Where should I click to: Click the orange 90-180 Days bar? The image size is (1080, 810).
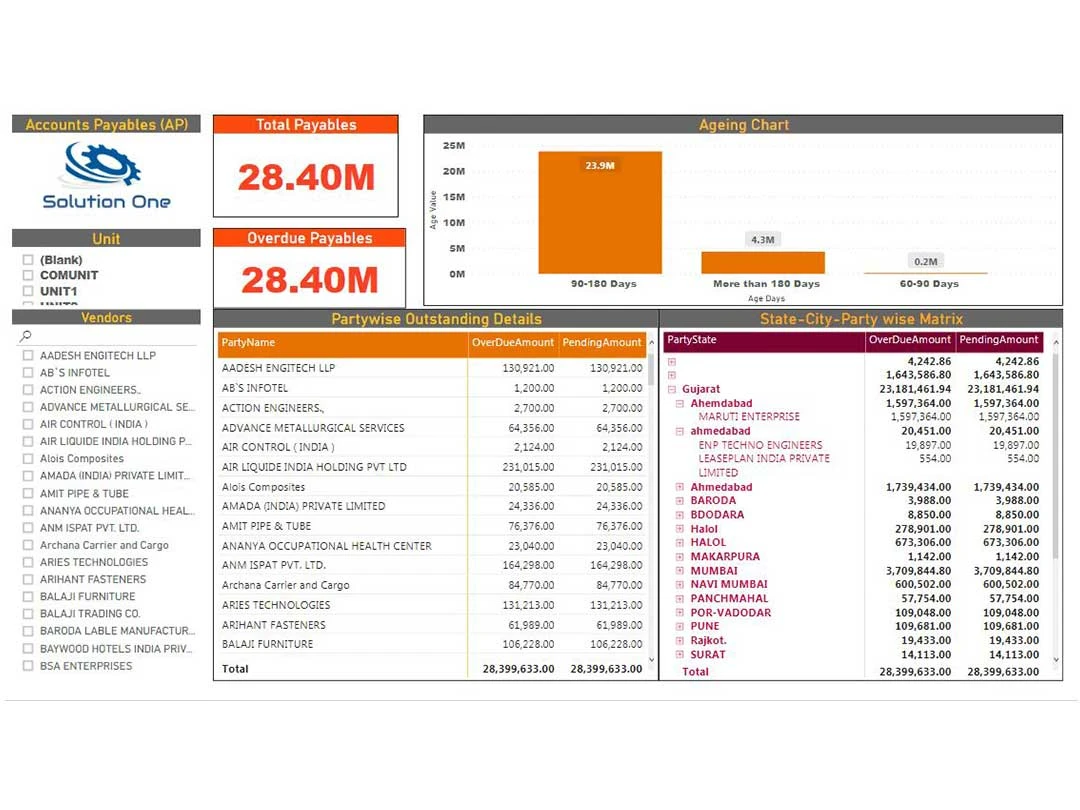click(599, 213)
